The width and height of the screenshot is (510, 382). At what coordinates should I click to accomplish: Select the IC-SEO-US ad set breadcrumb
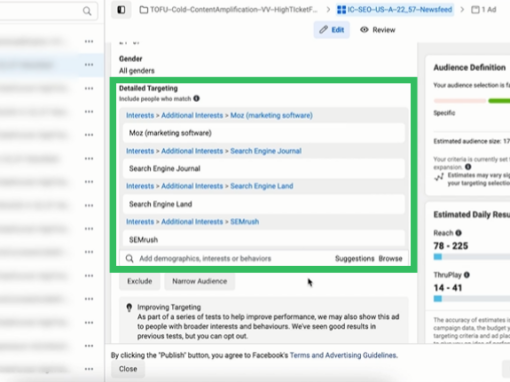395,10
